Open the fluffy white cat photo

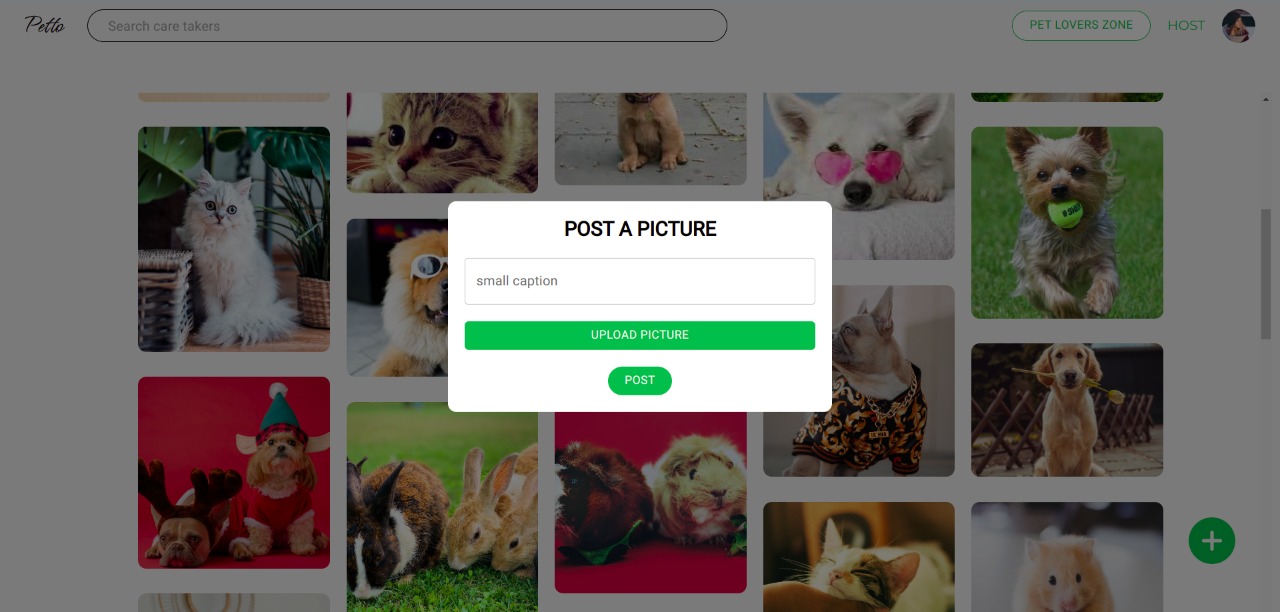[234, 239]
